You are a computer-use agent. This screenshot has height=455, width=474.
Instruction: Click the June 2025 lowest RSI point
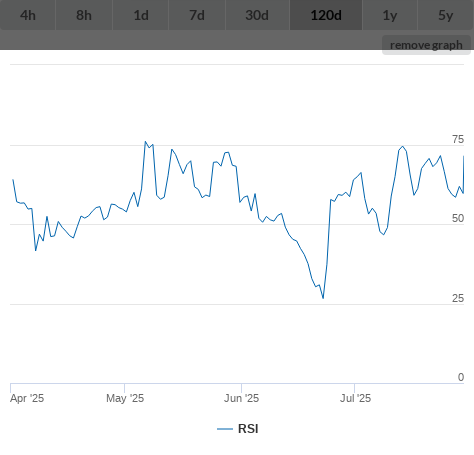click(323, 298)
